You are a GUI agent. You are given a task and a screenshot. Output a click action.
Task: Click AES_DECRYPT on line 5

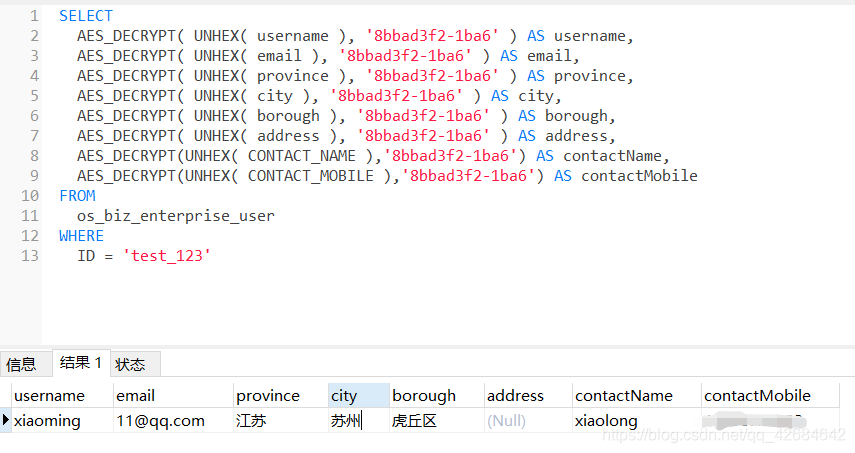point(126,96)
